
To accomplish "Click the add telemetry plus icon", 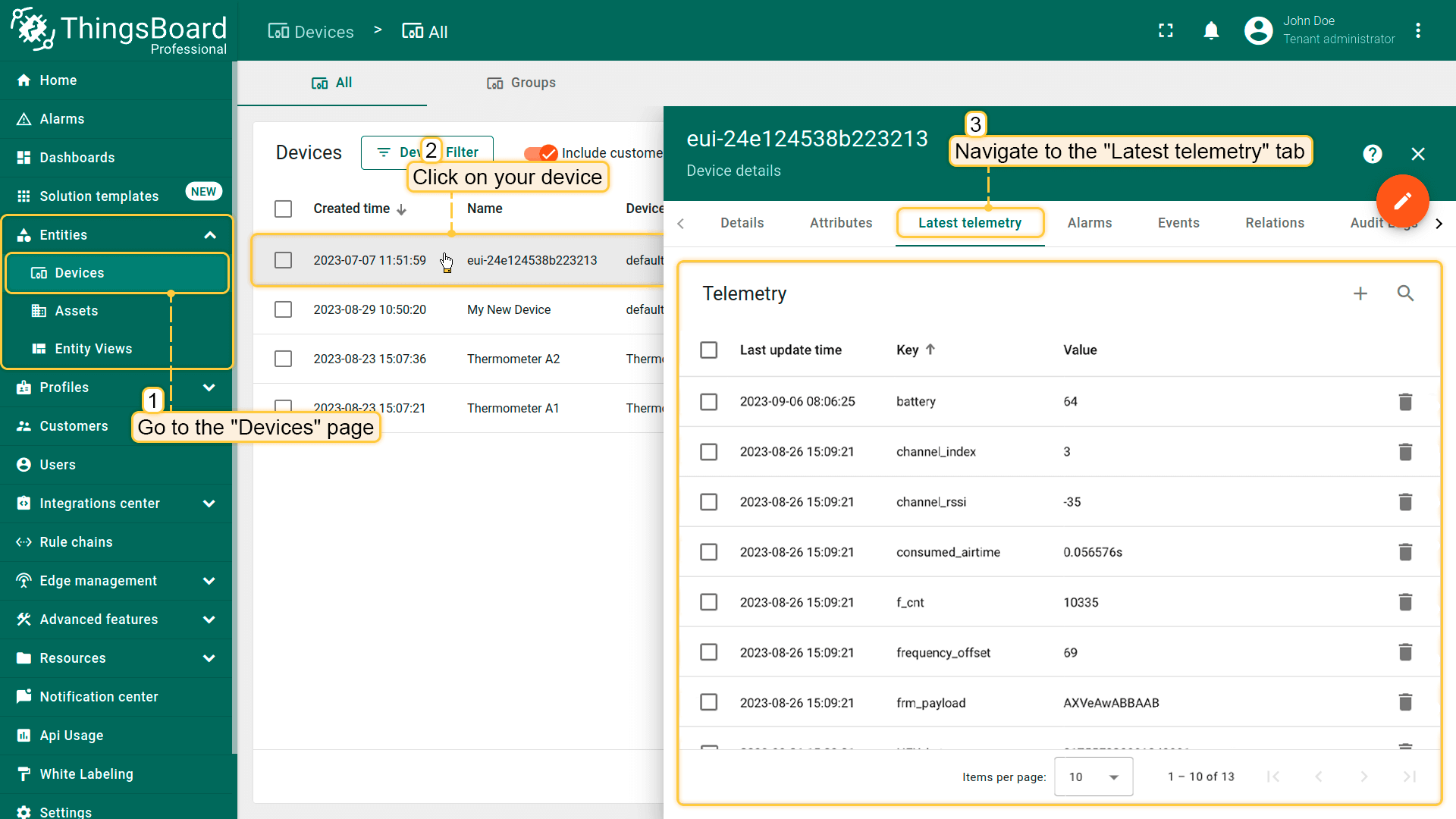I will [1360, 293].
